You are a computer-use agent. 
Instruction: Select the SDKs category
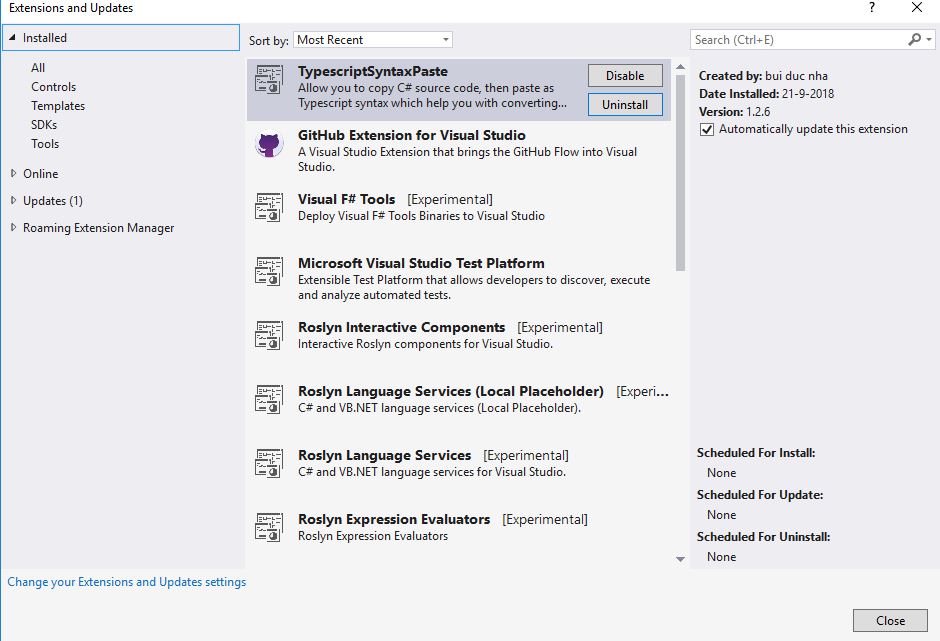click(44, 125)
